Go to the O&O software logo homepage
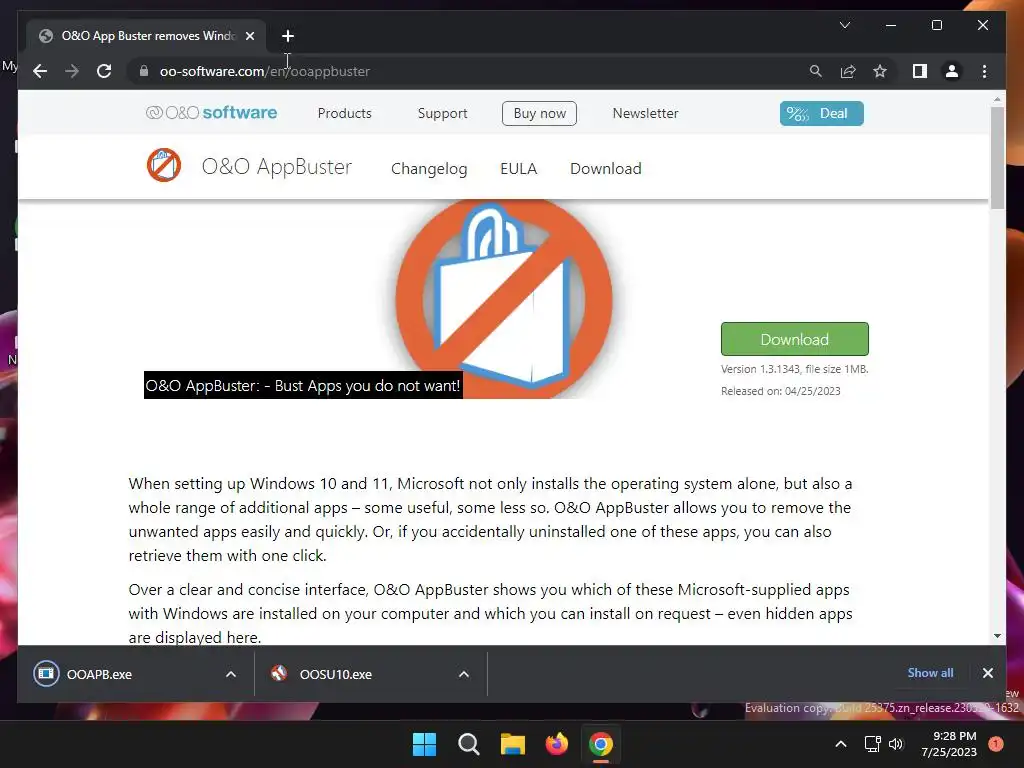 coord(211,113)
